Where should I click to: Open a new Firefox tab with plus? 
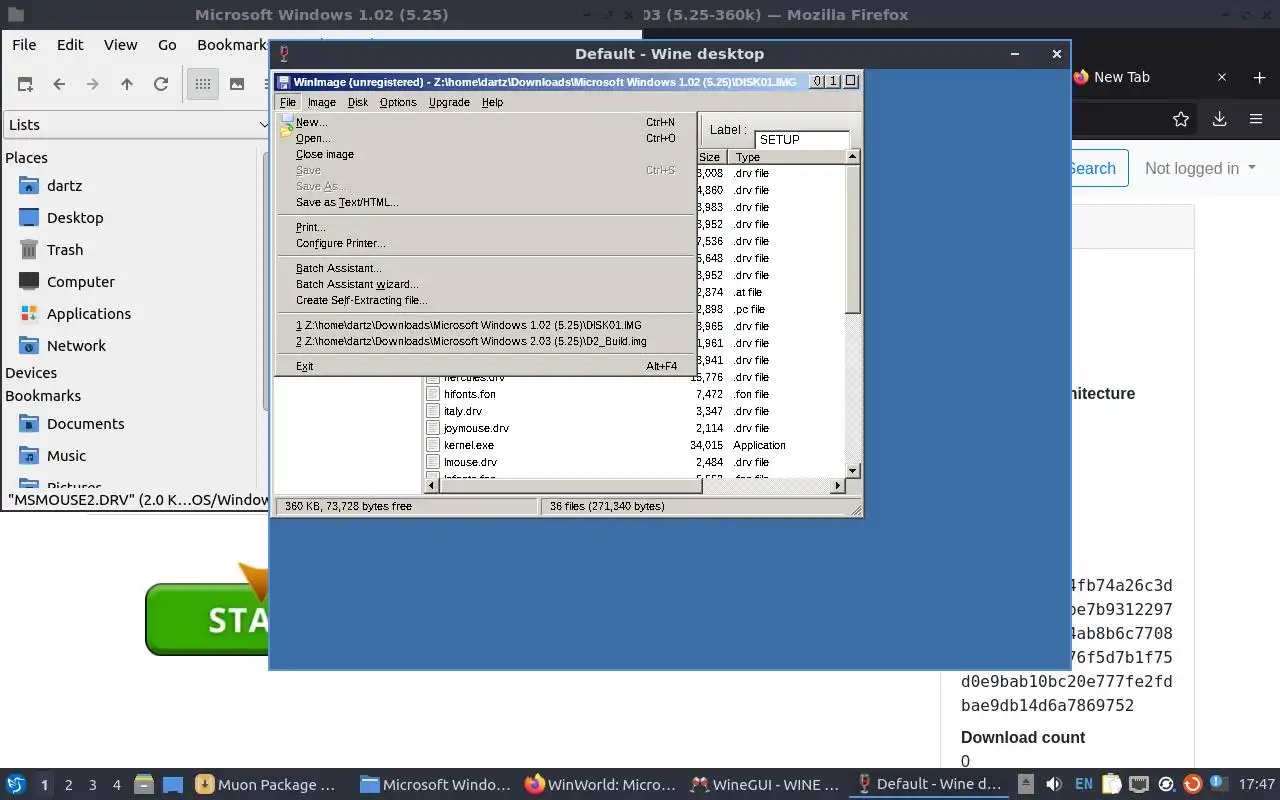(1259, 77)
